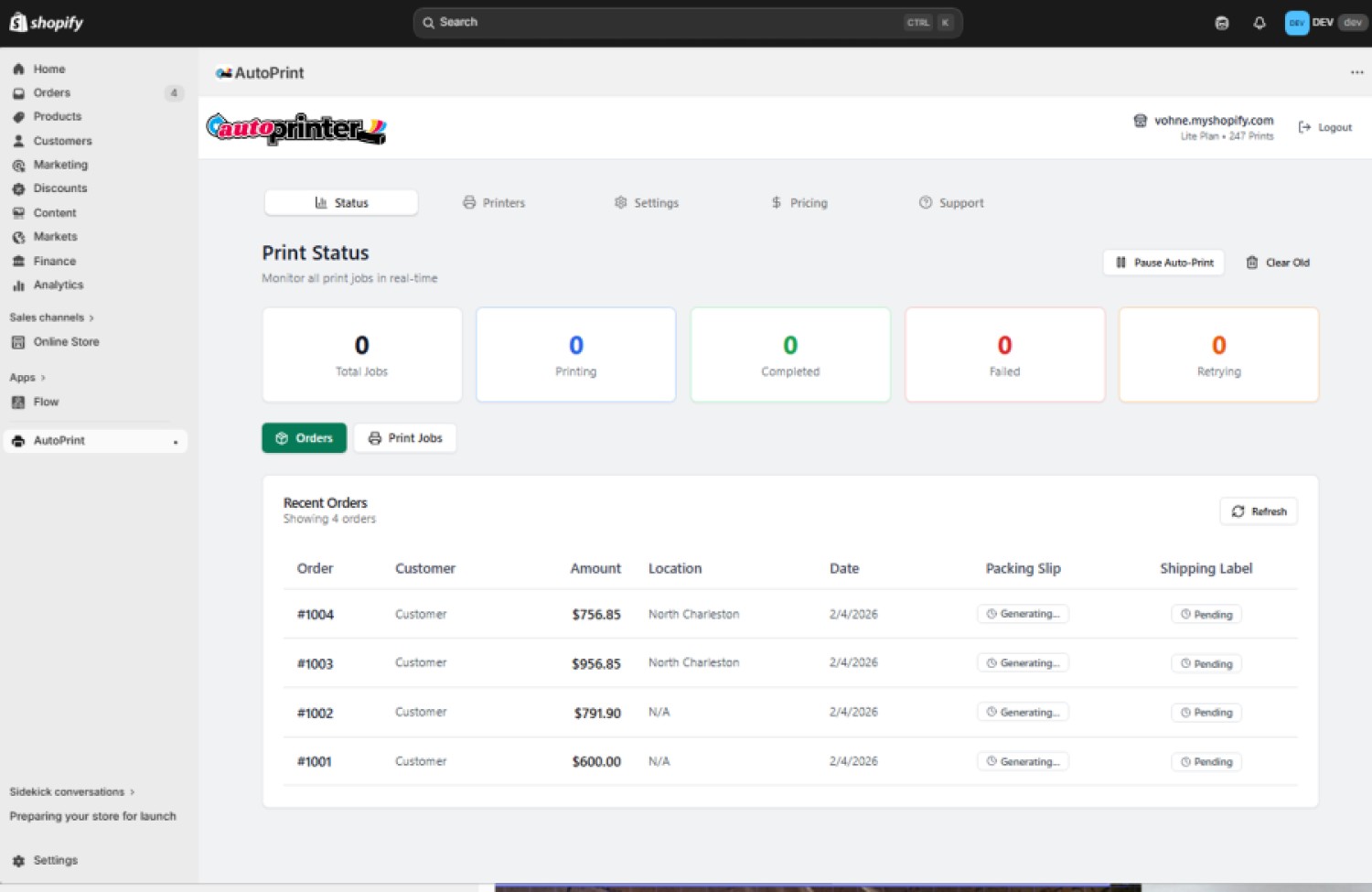Click the Search input field
Screen dimensions: 1372x892
(668, 23)
